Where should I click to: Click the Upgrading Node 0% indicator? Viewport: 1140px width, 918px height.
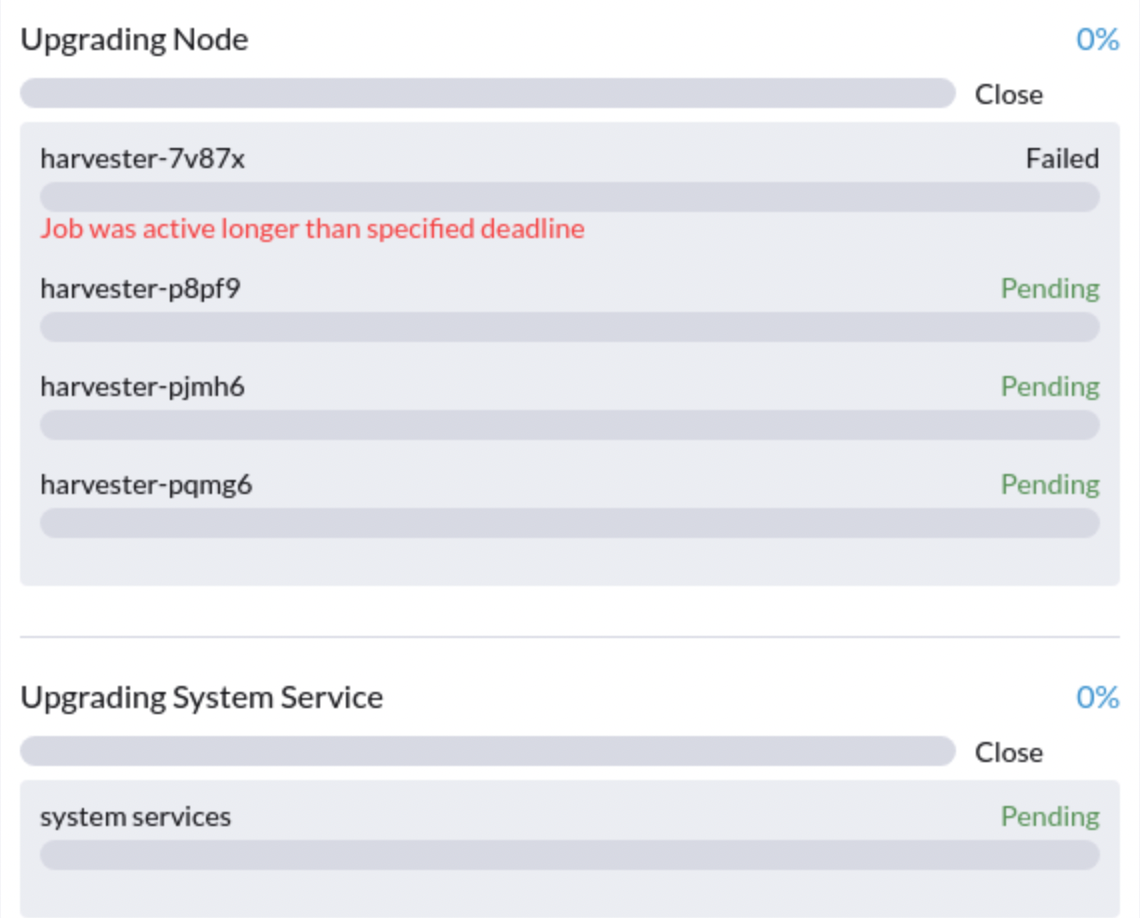coord(1097,39)
